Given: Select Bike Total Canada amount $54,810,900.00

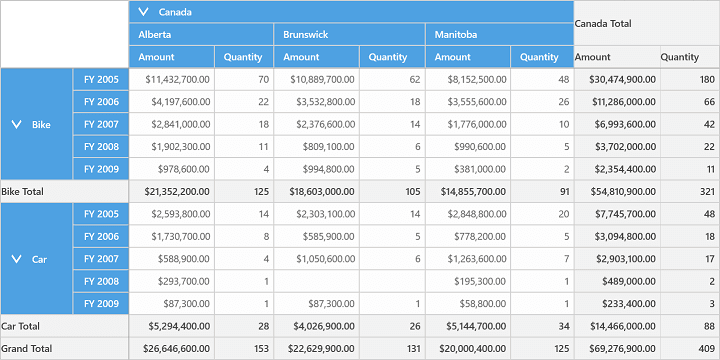Looking at the screenshot, I should tap(617, 191).
